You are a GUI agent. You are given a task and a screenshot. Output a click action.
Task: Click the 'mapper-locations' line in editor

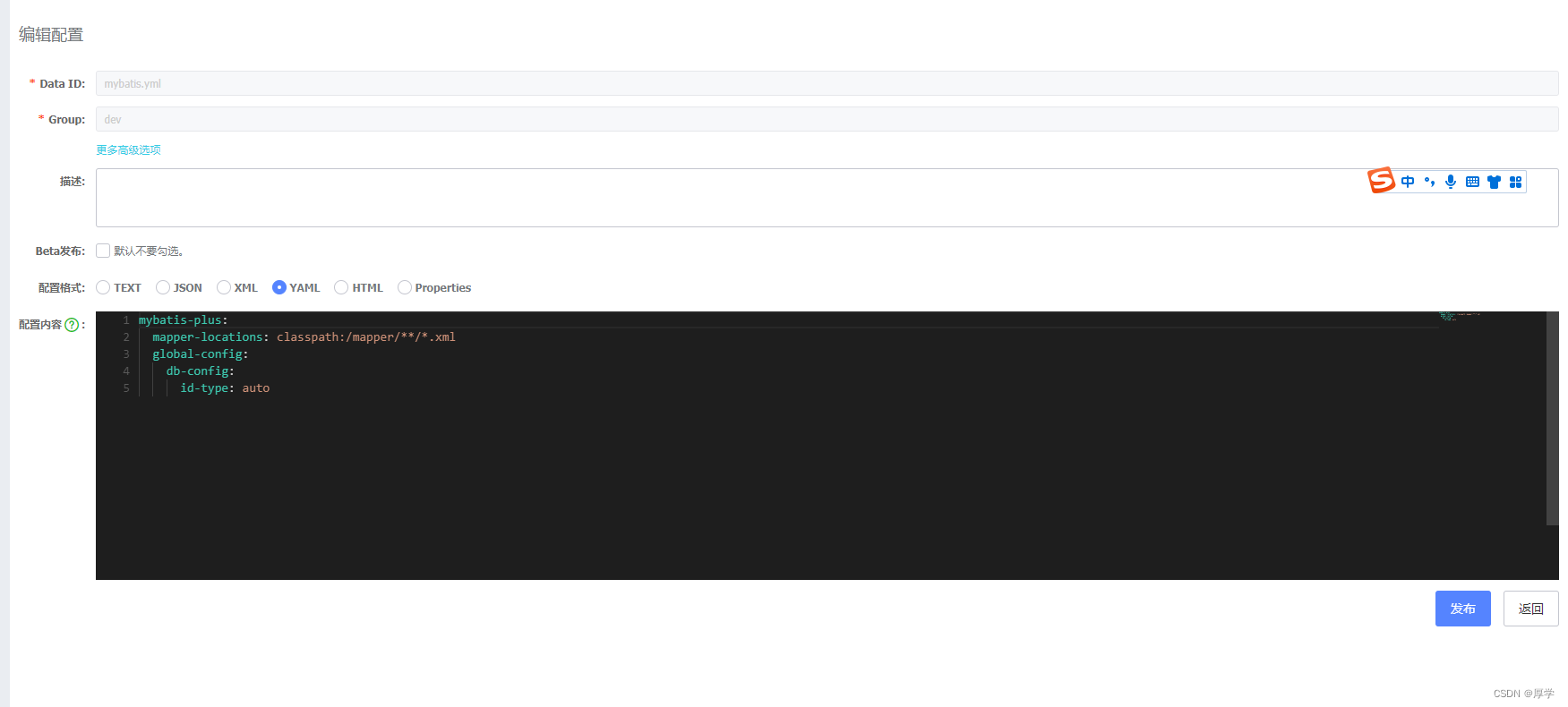pos(304,337)
